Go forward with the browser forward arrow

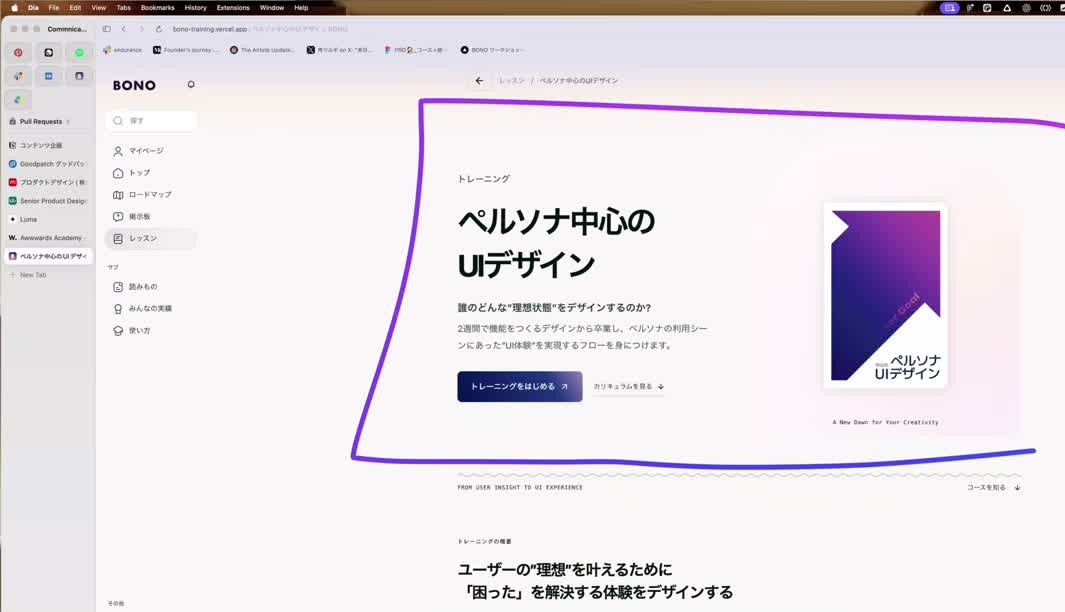(x=141, y=29)
